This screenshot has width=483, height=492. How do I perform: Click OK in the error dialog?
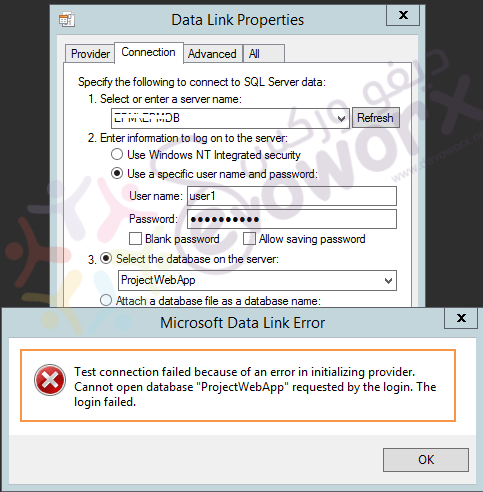pyautogui.click(x=426, y=460)
